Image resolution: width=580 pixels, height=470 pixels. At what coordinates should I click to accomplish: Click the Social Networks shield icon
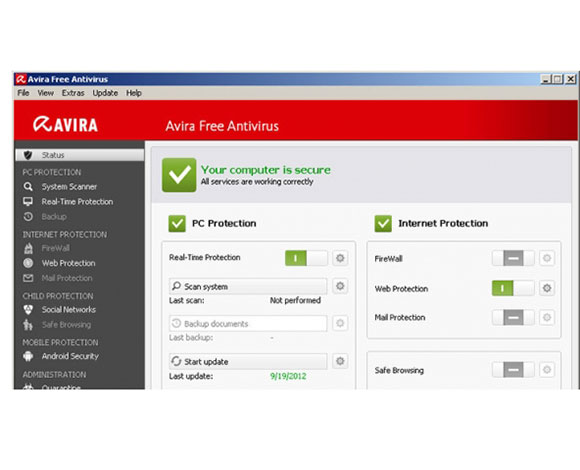28,310
